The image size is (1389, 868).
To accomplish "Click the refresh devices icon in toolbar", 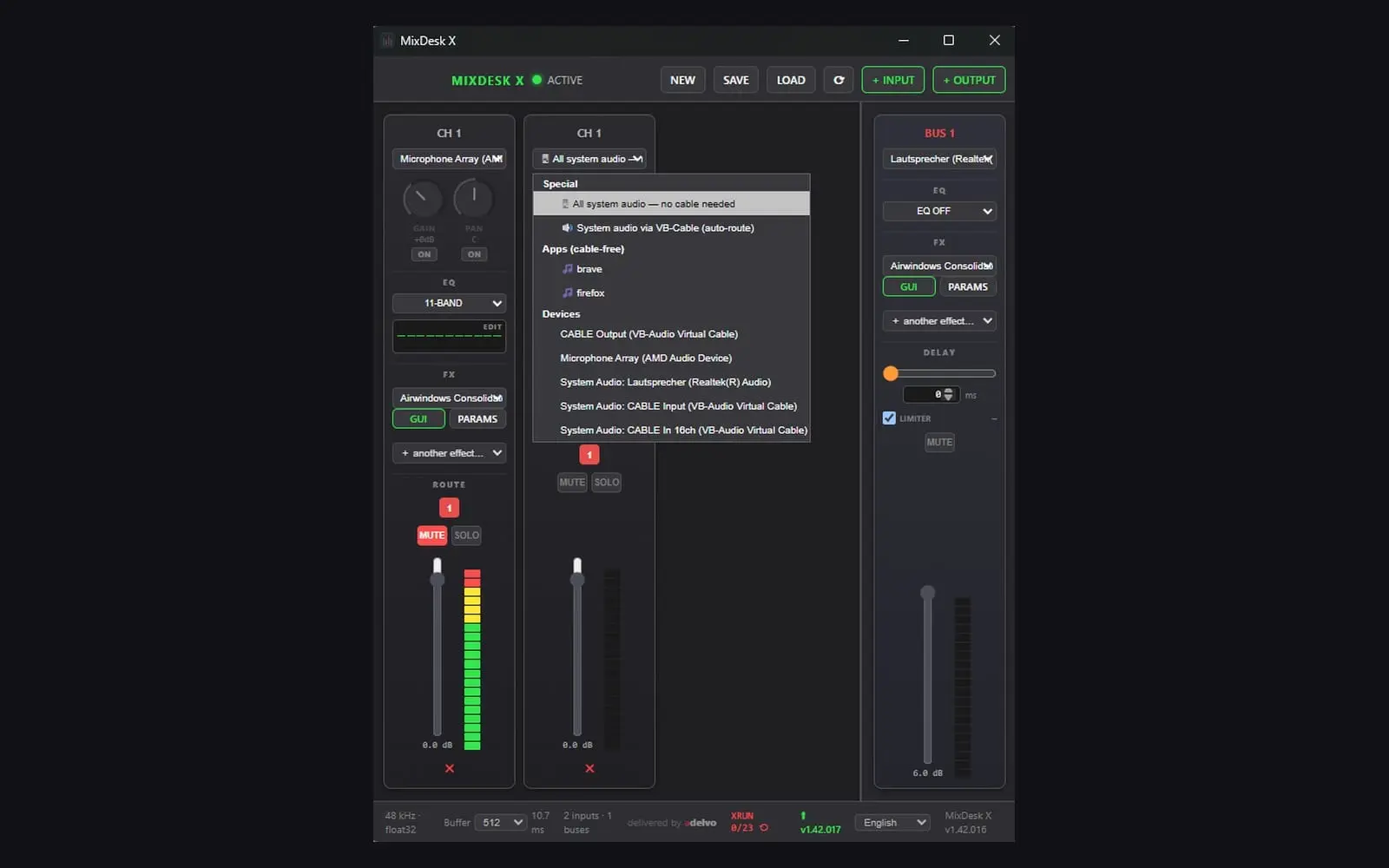I will click(839, 80).
